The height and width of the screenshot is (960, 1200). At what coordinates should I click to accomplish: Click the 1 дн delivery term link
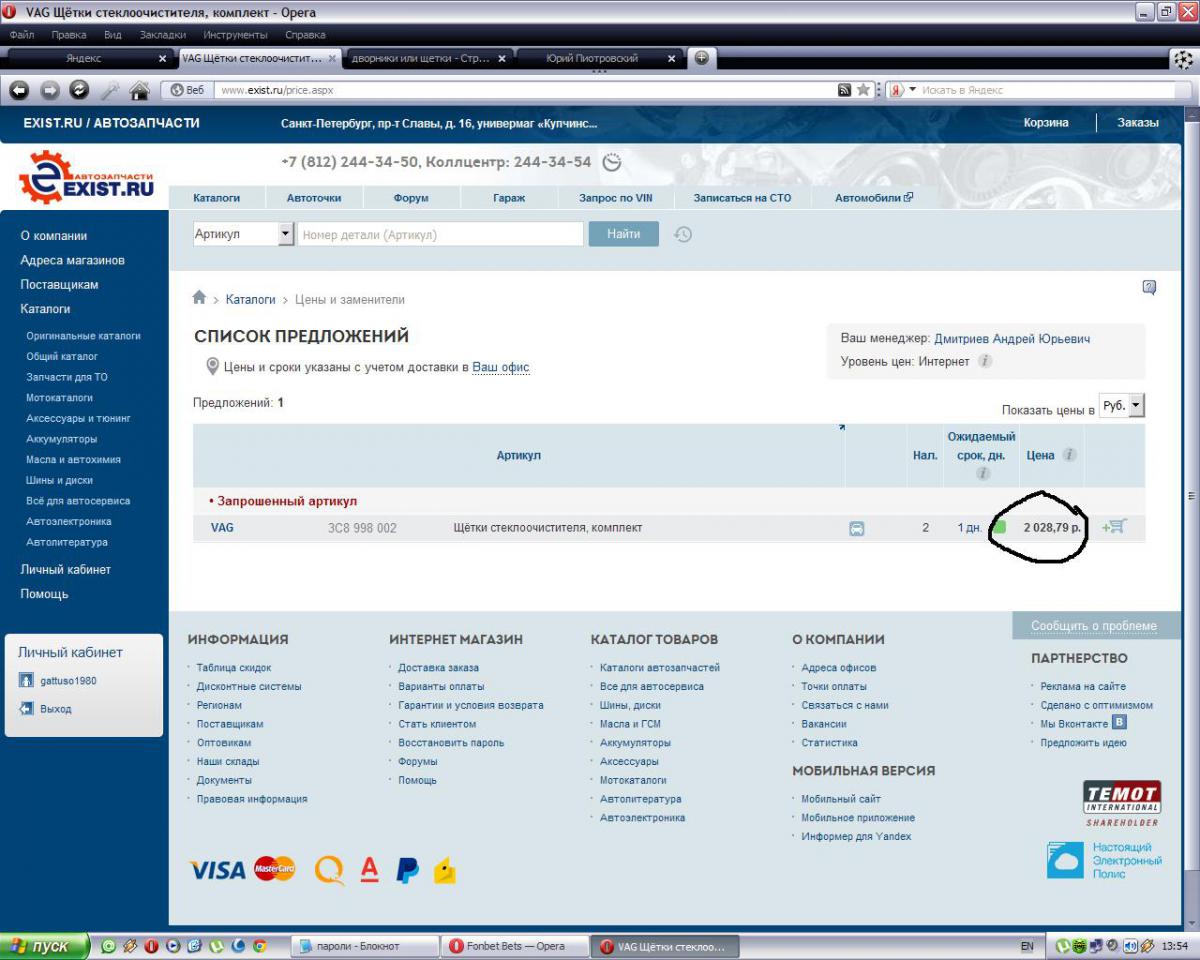(x=968, y=528)
